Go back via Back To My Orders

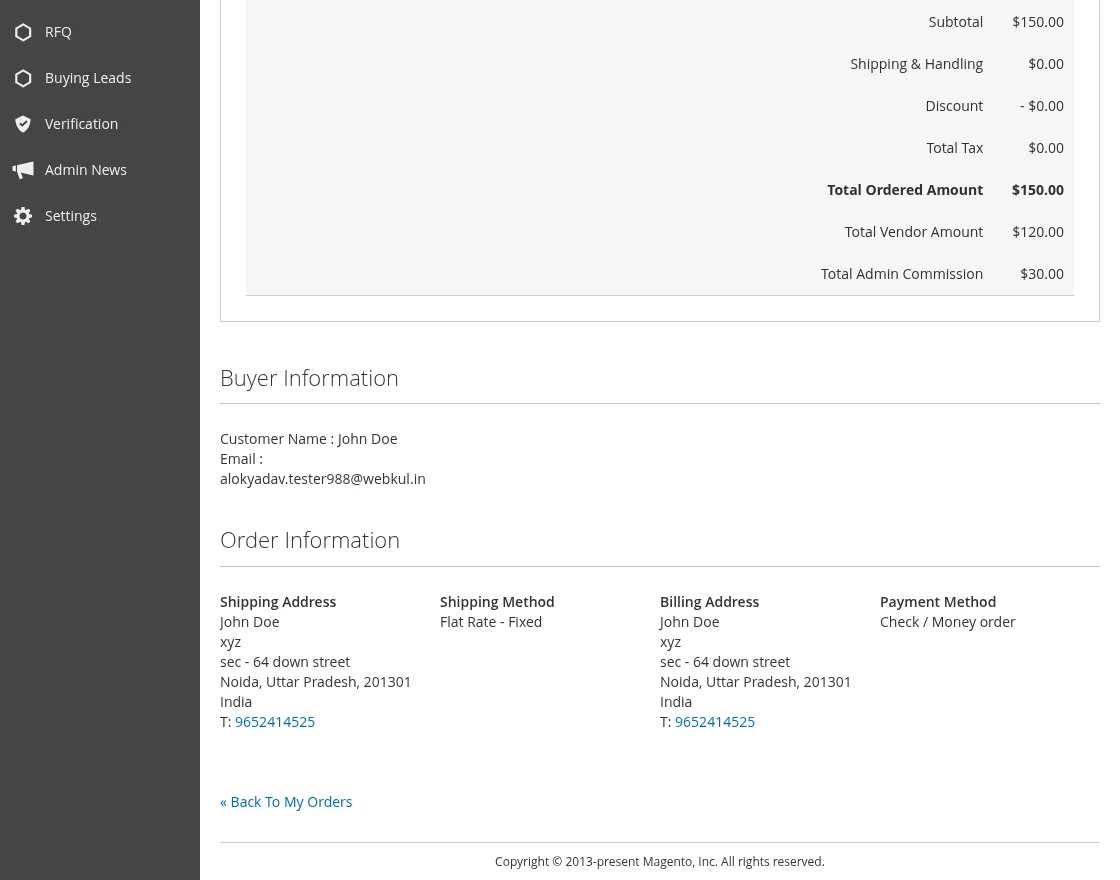286,802
